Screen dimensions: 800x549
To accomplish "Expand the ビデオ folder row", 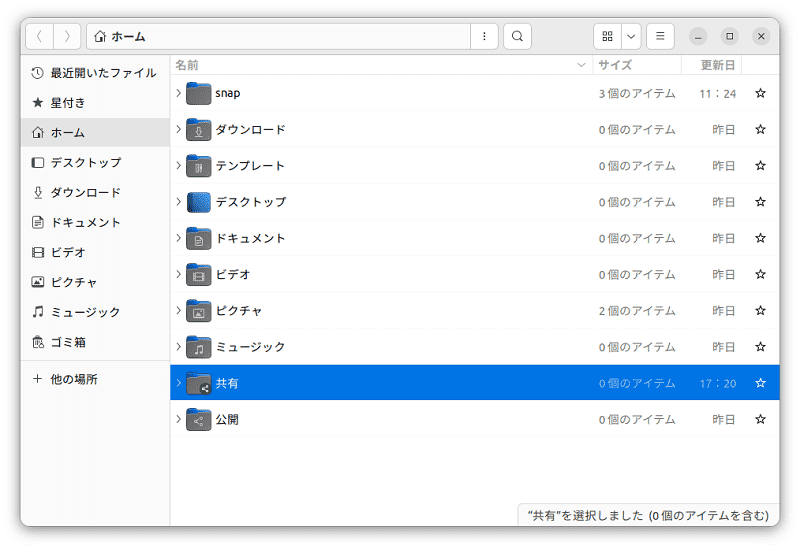I will click(179, 274).
